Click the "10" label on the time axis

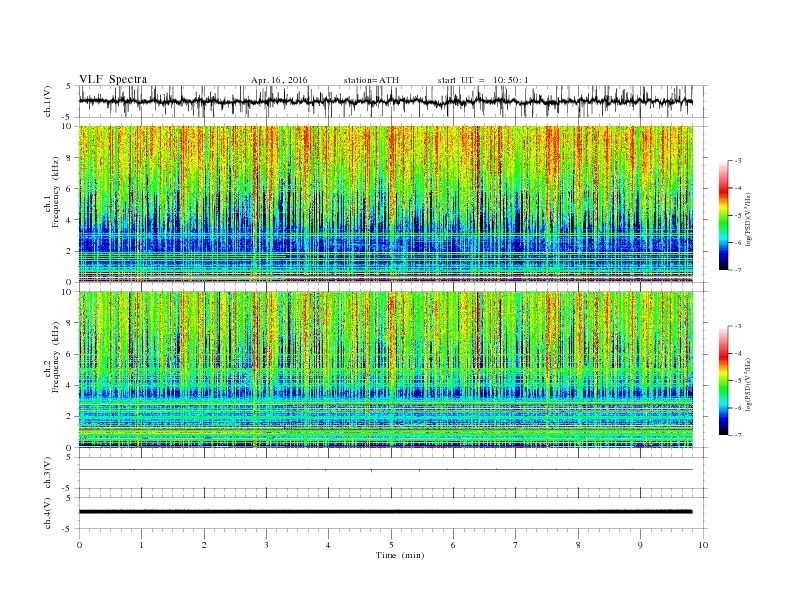click(703, 545)
